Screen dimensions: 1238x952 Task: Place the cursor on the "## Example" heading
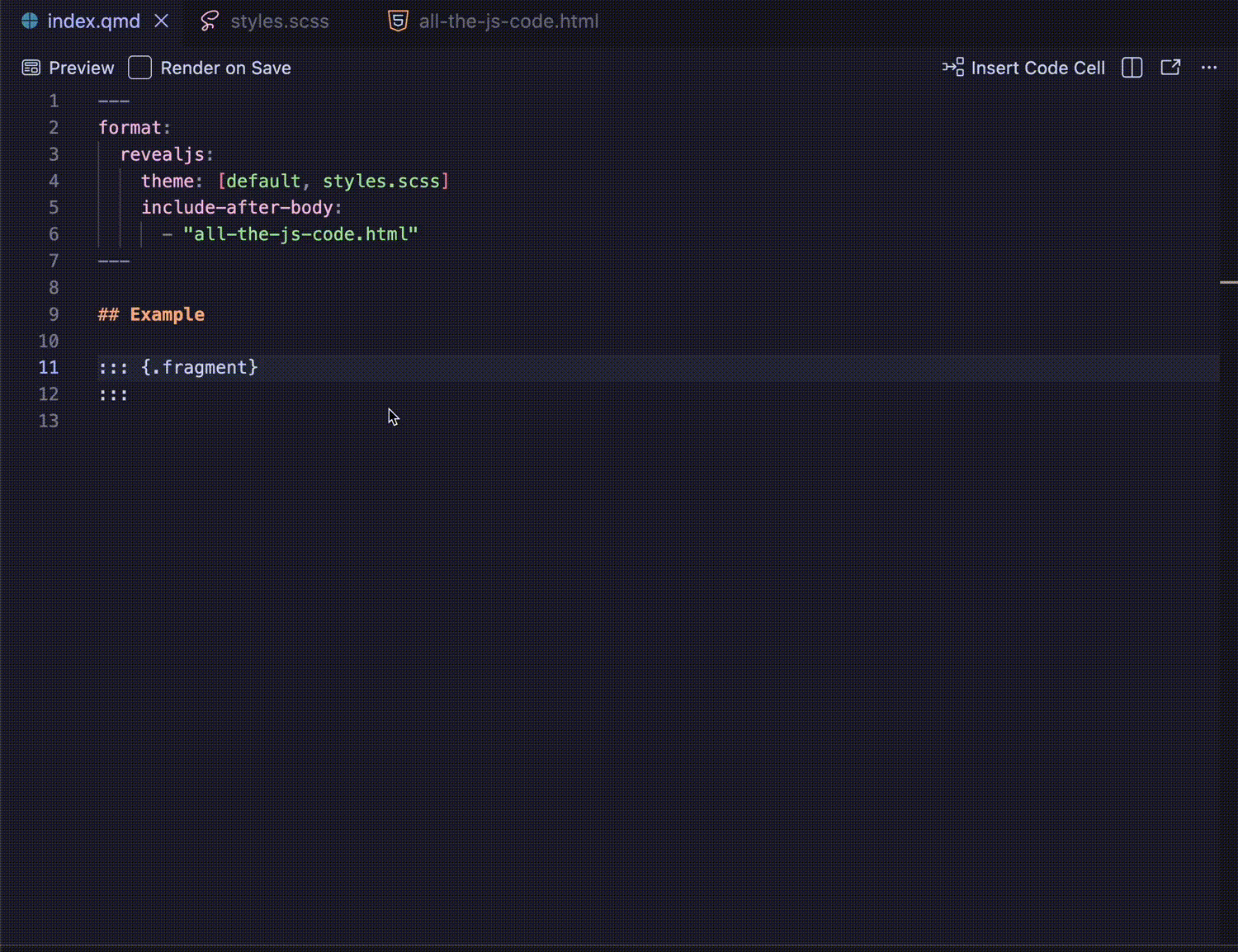[x=166, y=314]
